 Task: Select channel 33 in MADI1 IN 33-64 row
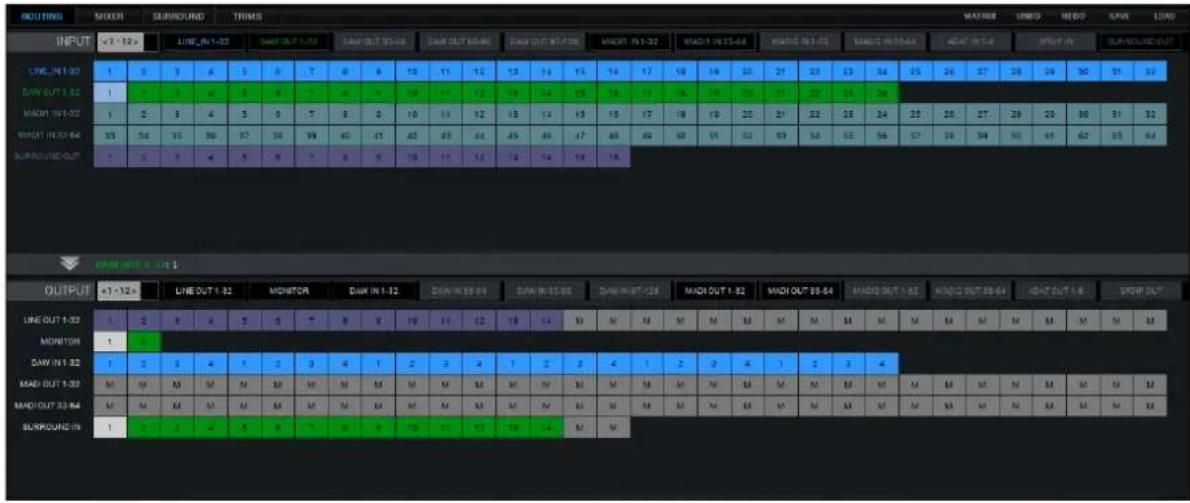pos(111,137)
